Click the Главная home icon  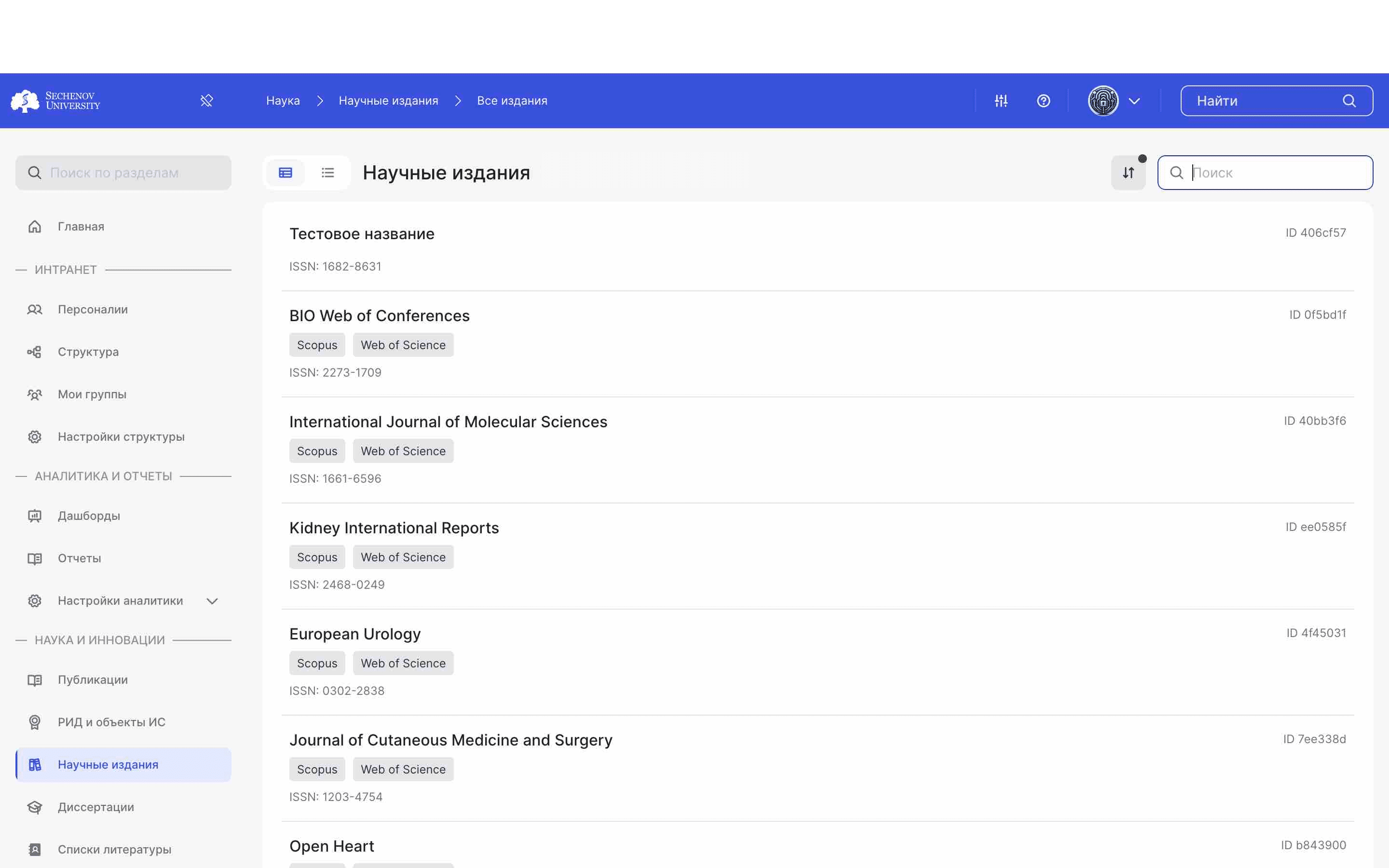coord(34,227)
